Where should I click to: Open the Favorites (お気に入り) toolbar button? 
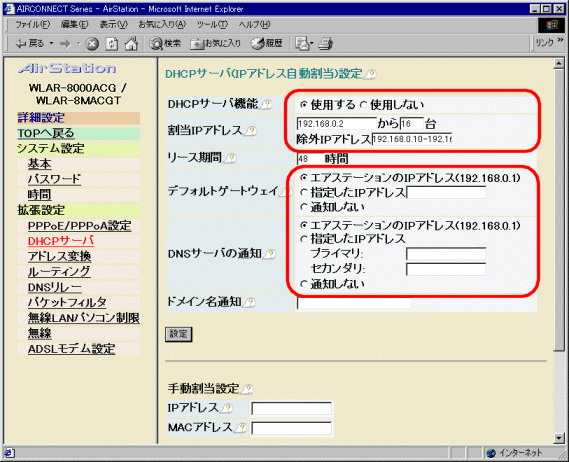(x=216, y=44)
